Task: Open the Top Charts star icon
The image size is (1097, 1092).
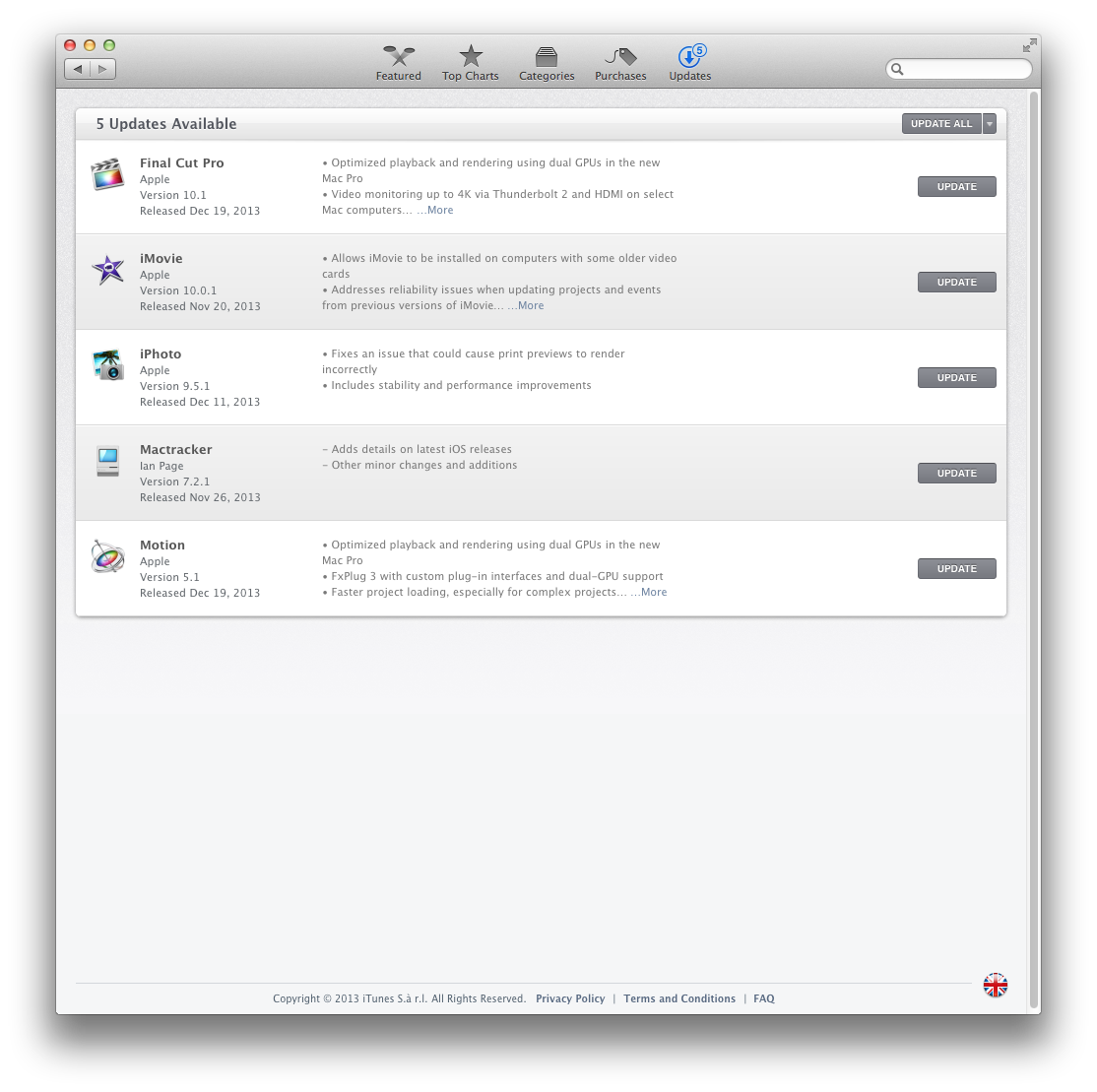Action: [x=471, y=56]
